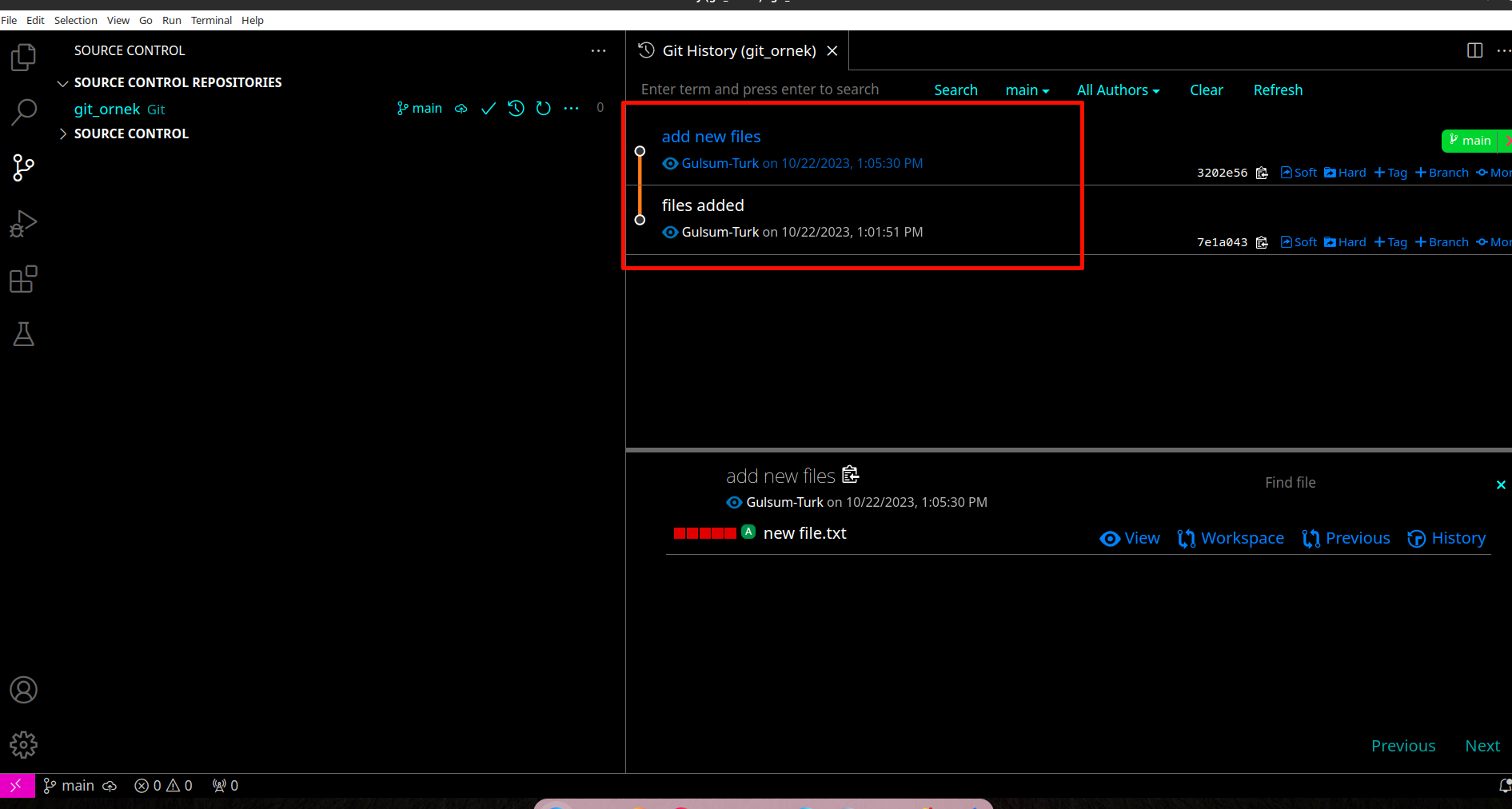Open the Explorer view in activity bar
This screenshot has height=809, width=1512.
coord(23,57)
